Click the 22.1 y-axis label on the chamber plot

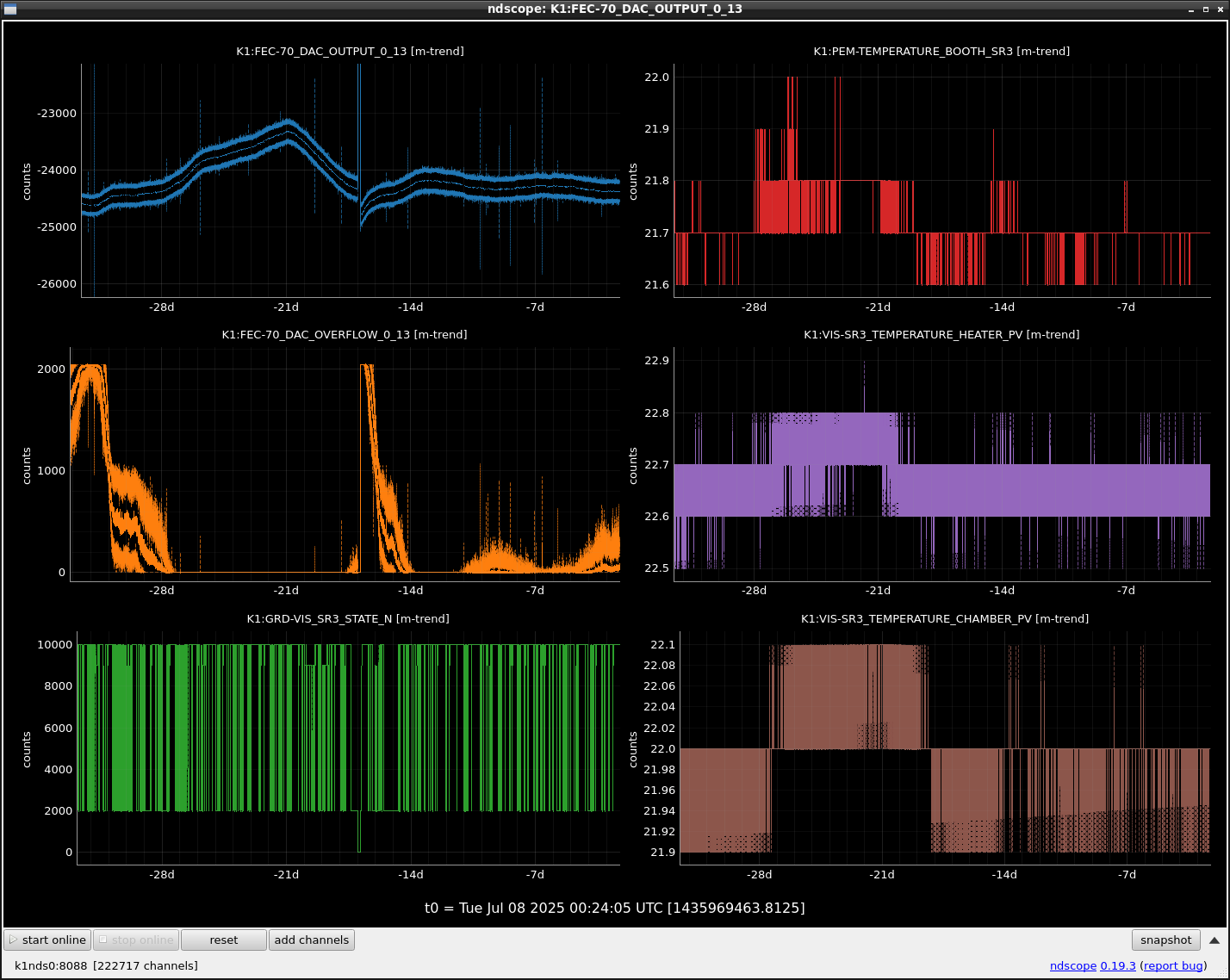pyautogui.click(x=663, y=645)
